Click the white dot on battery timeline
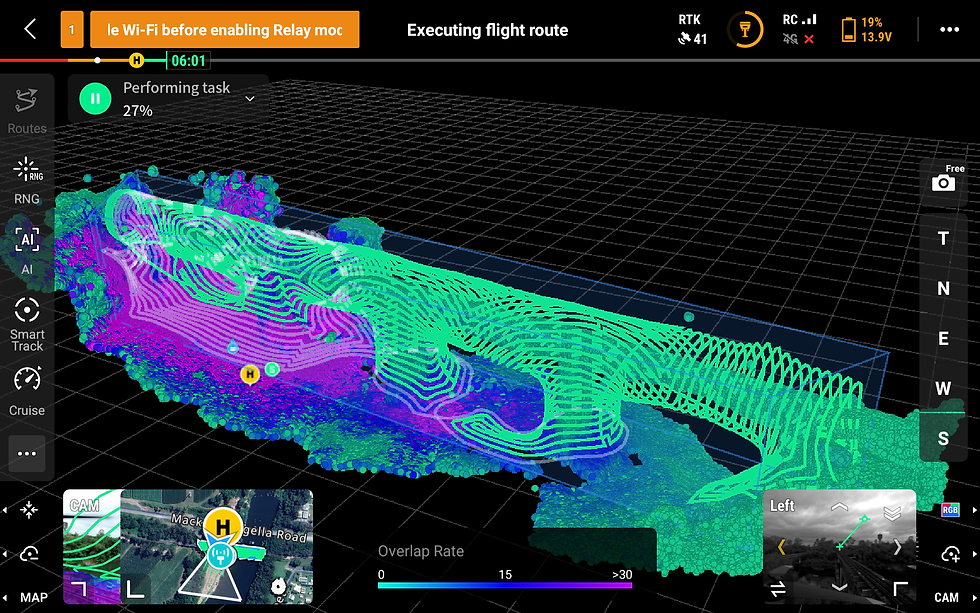 [x=98, y=61]
